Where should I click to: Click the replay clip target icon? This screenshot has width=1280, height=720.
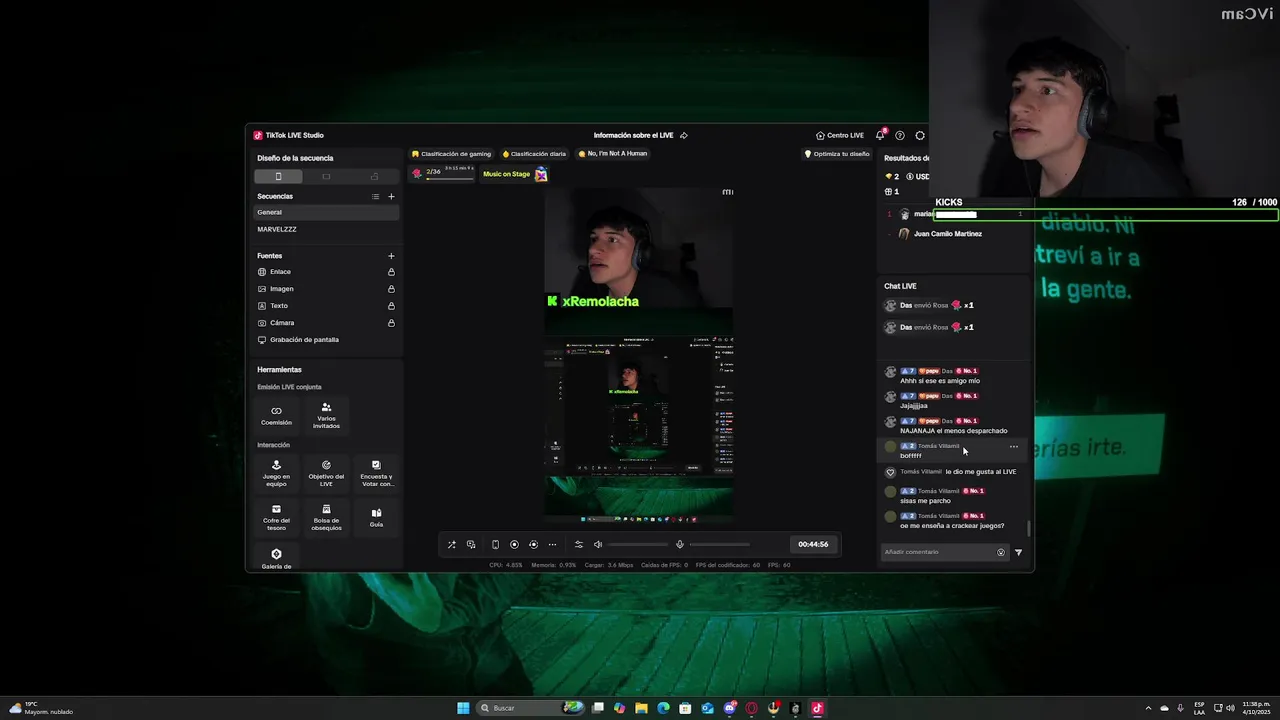(x=533, y=544)
